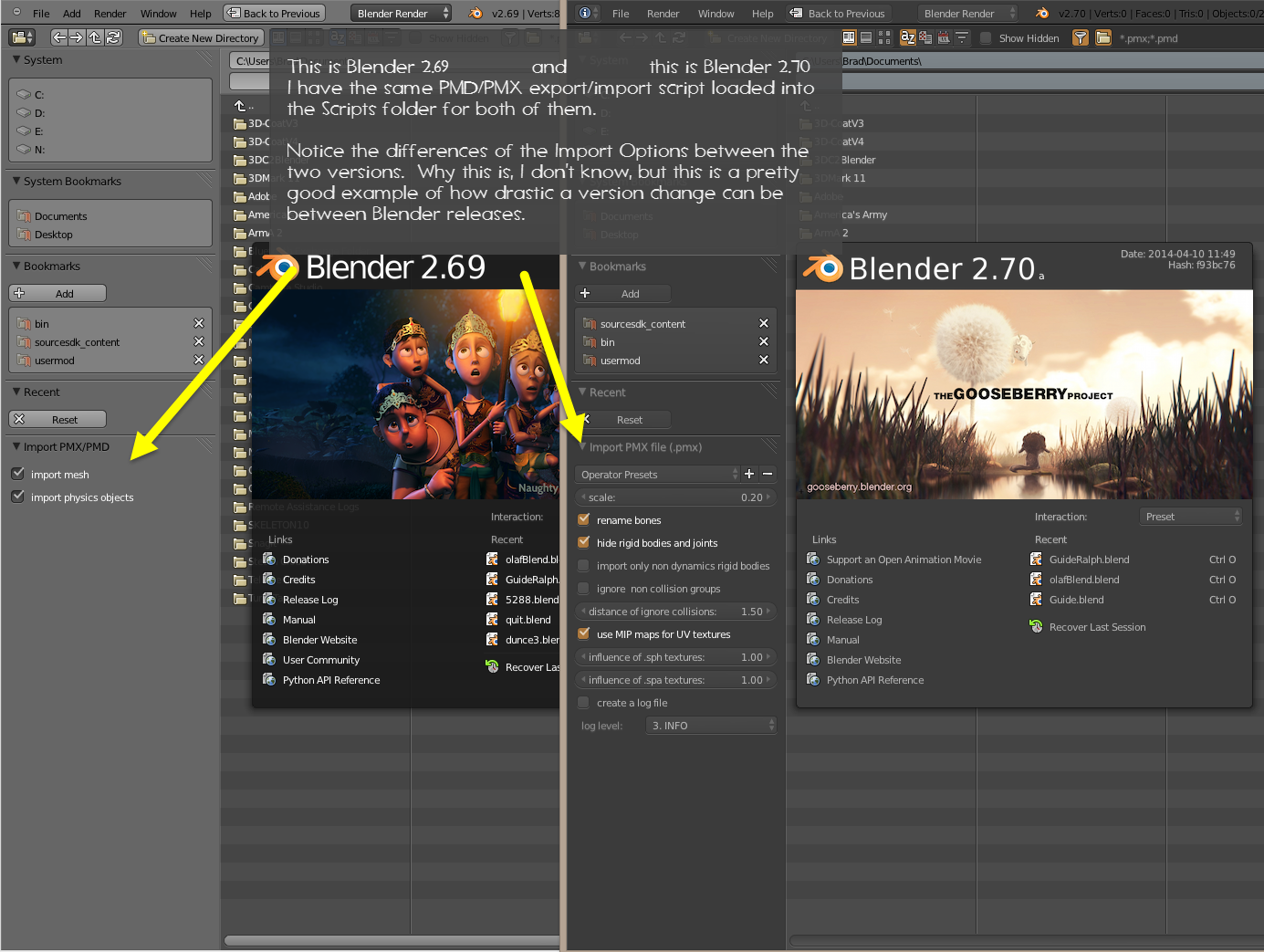Open Python API Reference link on 2.69 splash
The width and height of the screenshot is (1264, 952).
pyautogui.click(x=321, y=680)
